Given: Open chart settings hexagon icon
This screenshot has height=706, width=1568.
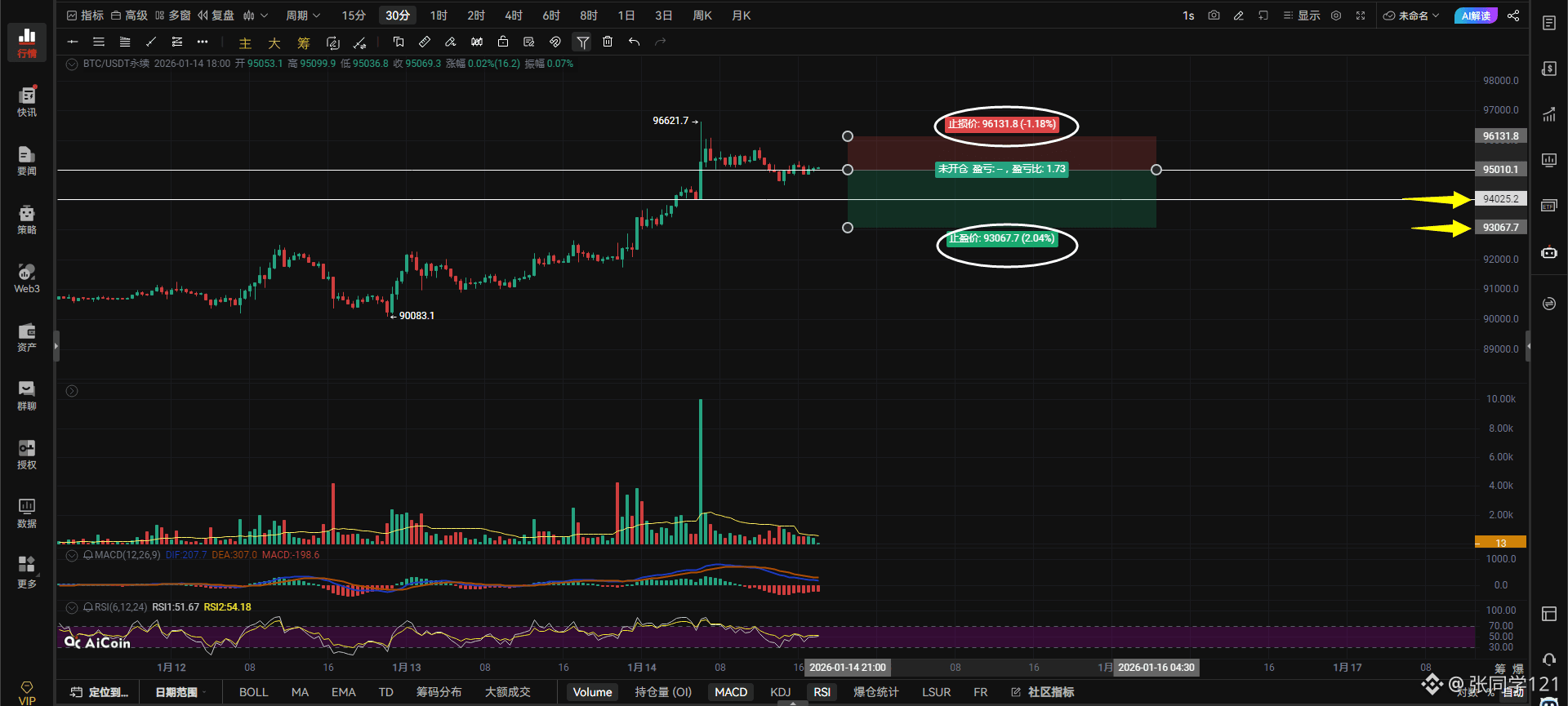Looking at the screenshot, I should click(x=1336, y=16).
